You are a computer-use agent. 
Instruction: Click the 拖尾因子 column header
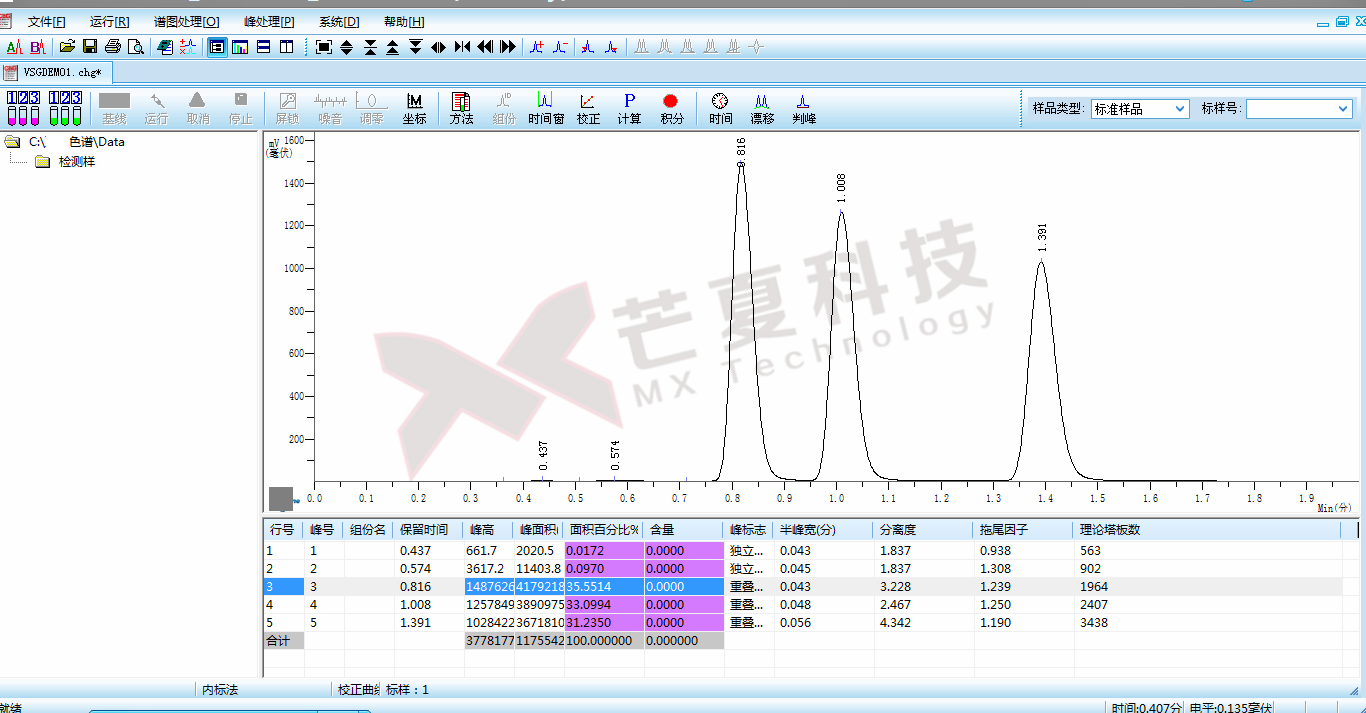pyautogui.click(x=1024, y=530)
